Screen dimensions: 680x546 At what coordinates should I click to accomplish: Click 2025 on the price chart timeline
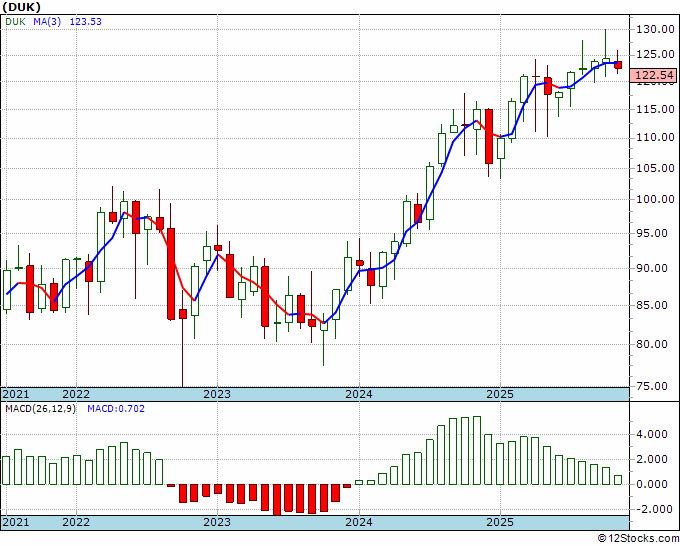pos(500,394)
